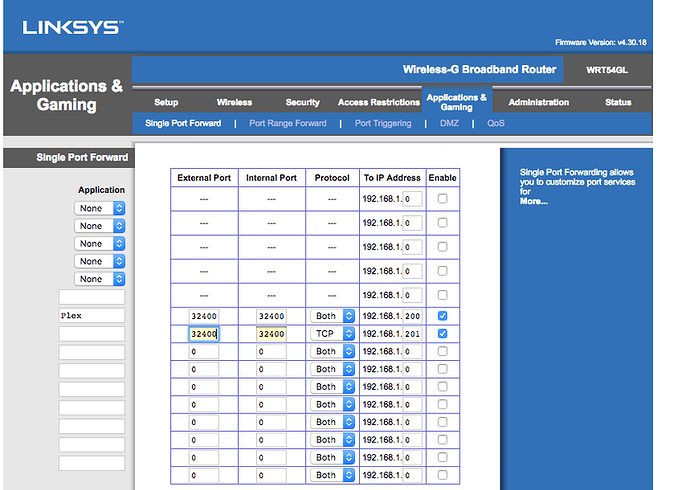690x490 pixels.
Task: Click the large Applications & Gaming heading
Action: 66,95
